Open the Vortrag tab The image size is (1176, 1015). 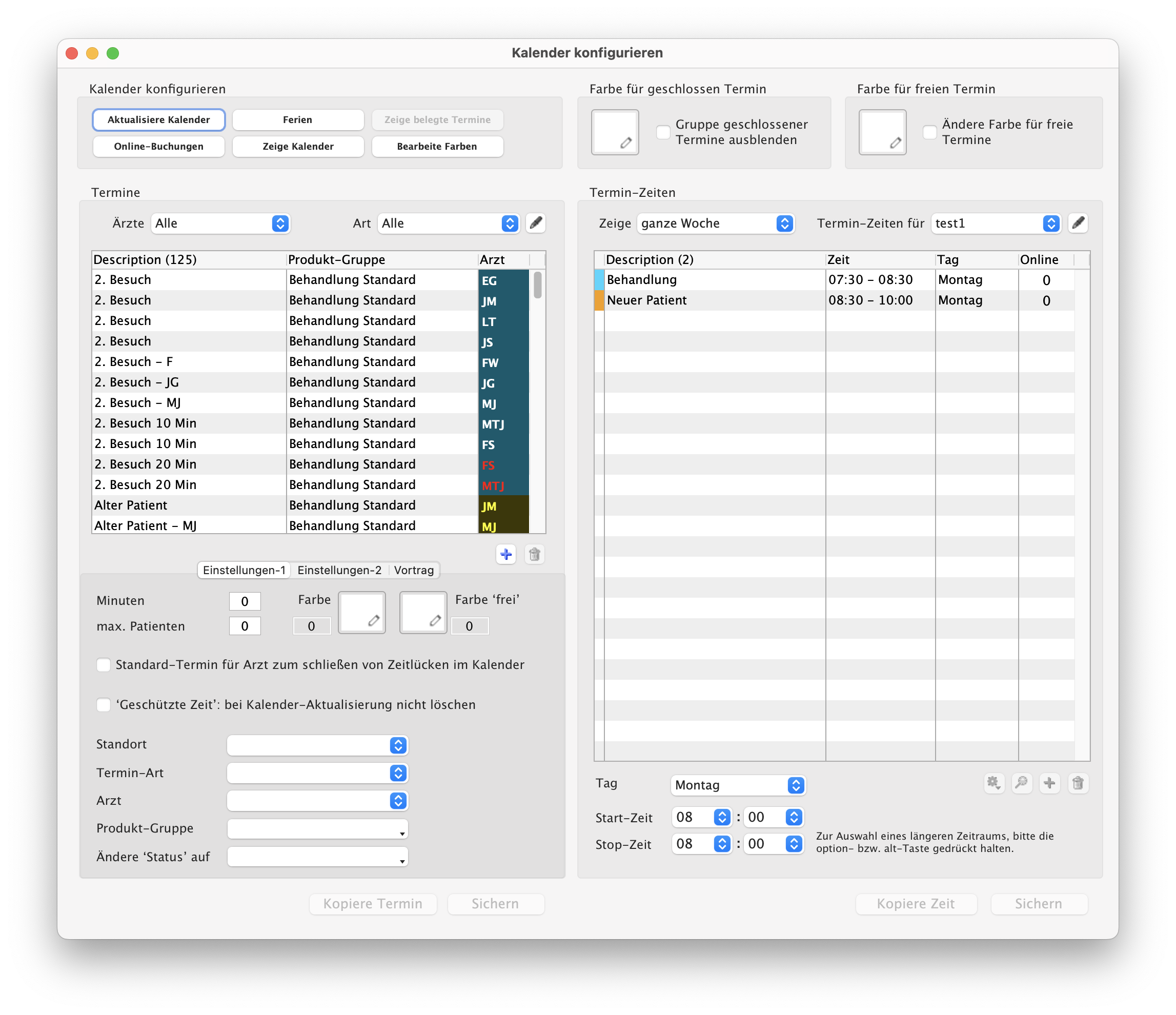(414, 570)
